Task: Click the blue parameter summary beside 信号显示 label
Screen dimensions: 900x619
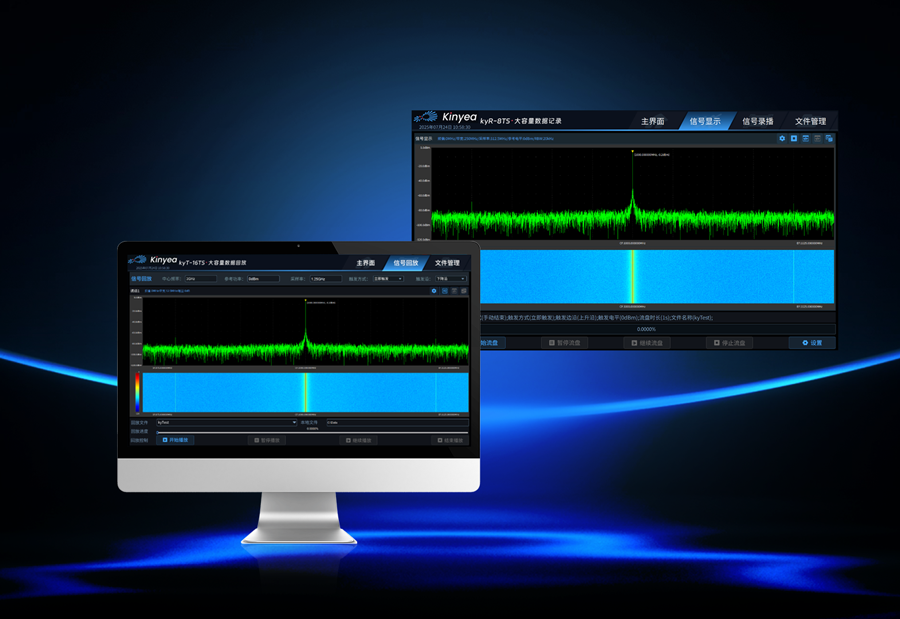Action: click(x=495, y=138)
